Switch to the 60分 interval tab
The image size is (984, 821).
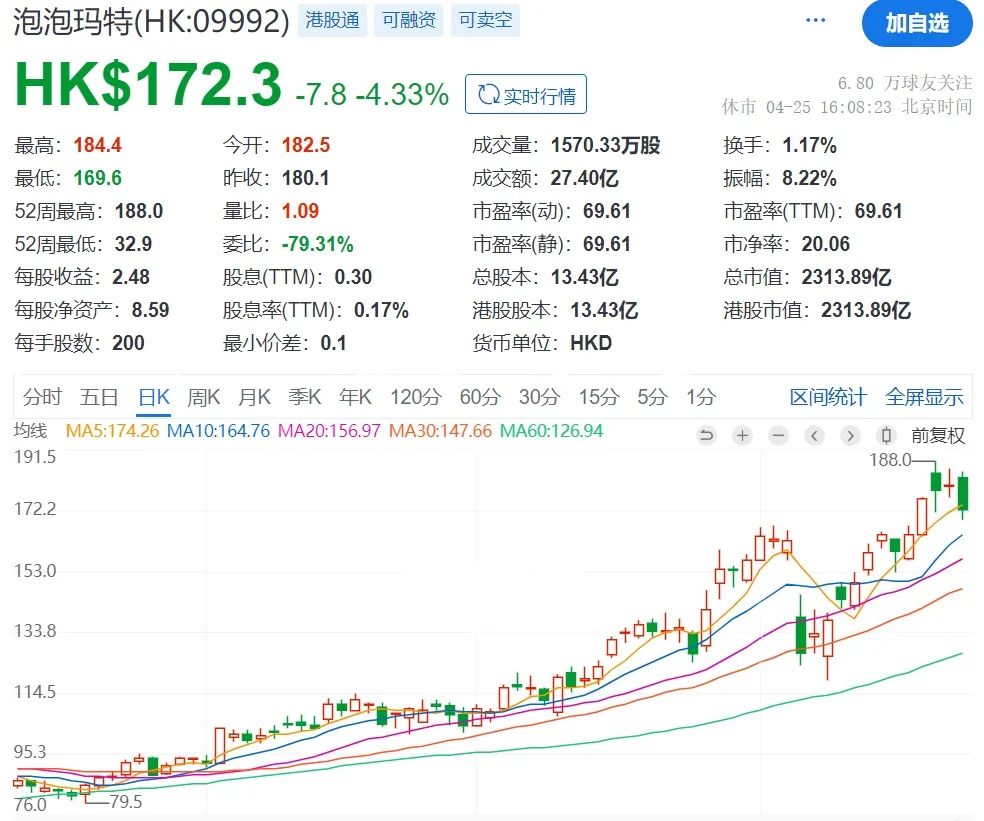point(479,397)
